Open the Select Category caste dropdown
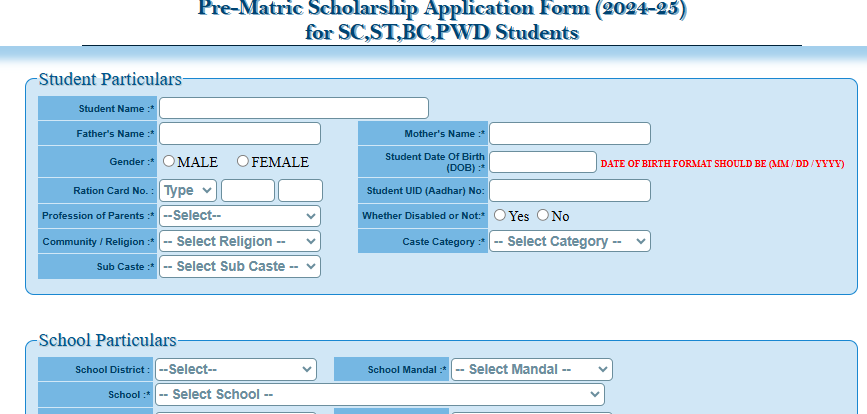This screenshot has height=414, width=867. coord(570,241)
